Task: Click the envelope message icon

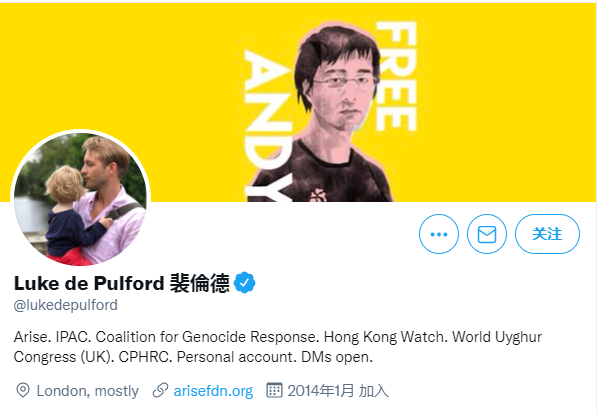Action: tap(487, 234)
